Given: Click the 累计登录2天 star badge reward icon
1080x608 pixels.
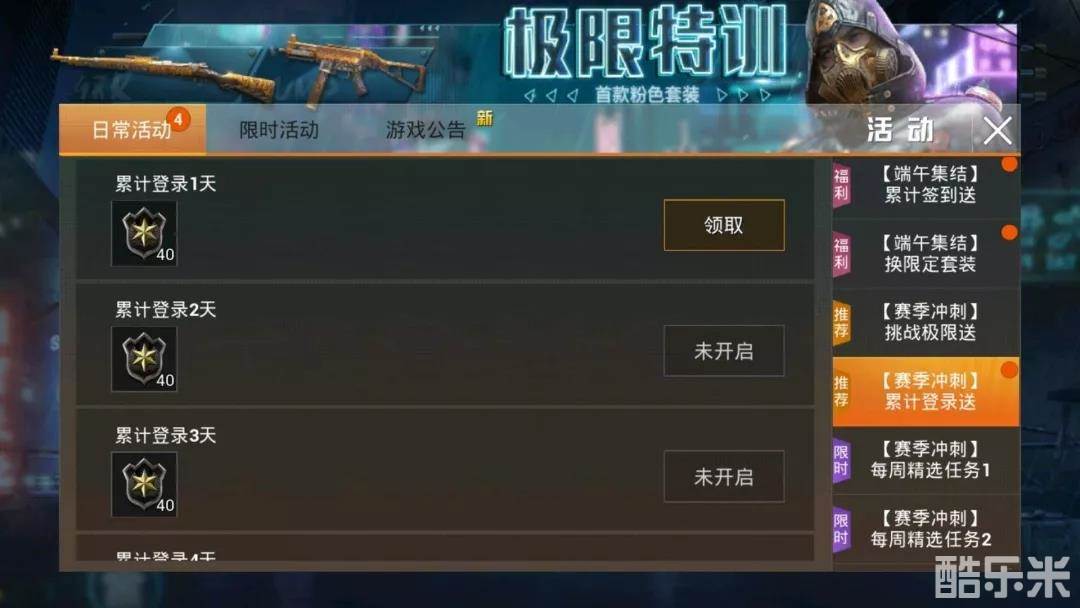Looking at the screenshot, I should point(144,359).
